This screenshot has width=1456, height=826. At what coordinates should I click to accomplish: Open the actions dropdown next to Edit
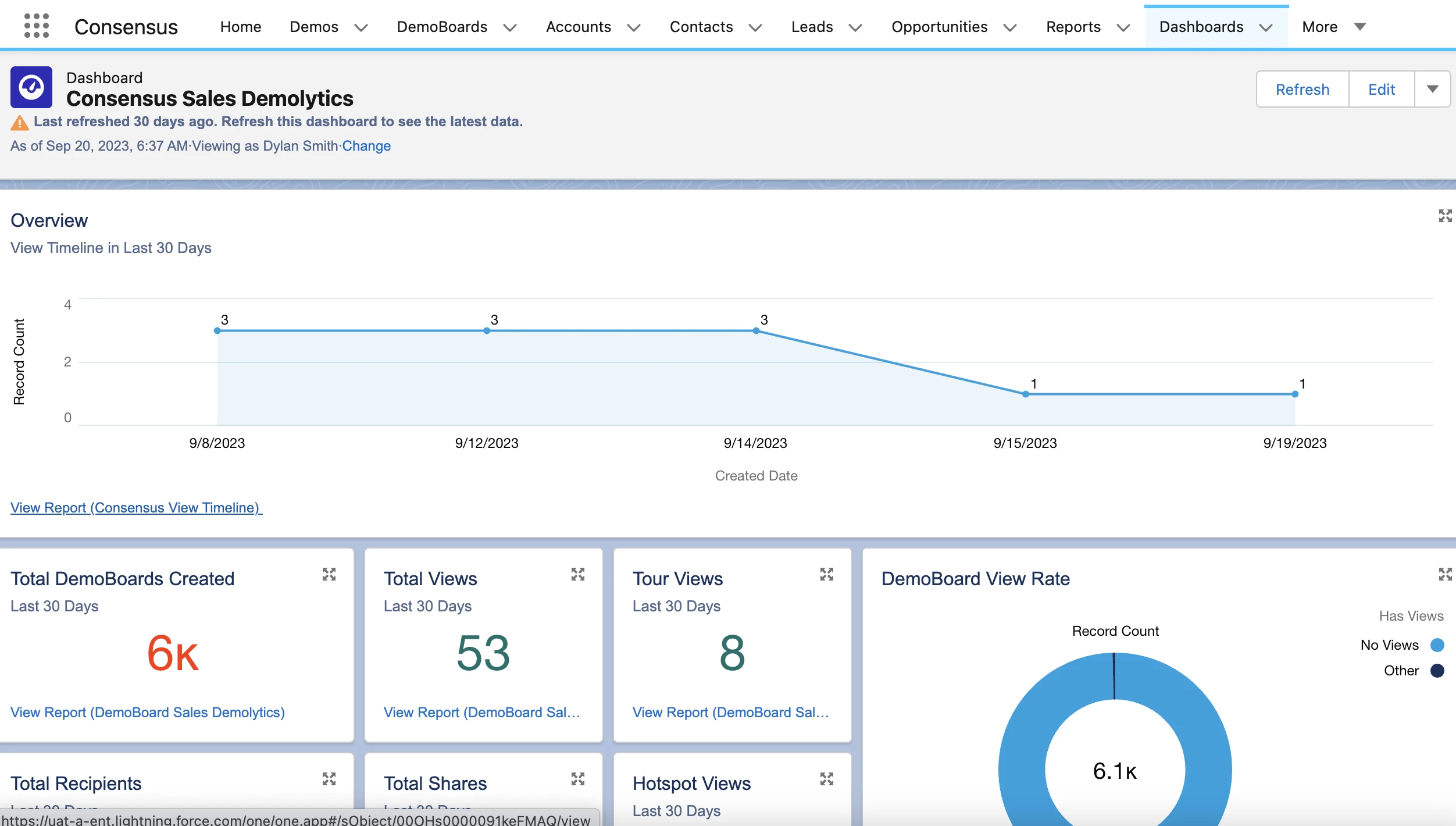click(x=1432, y=89)
